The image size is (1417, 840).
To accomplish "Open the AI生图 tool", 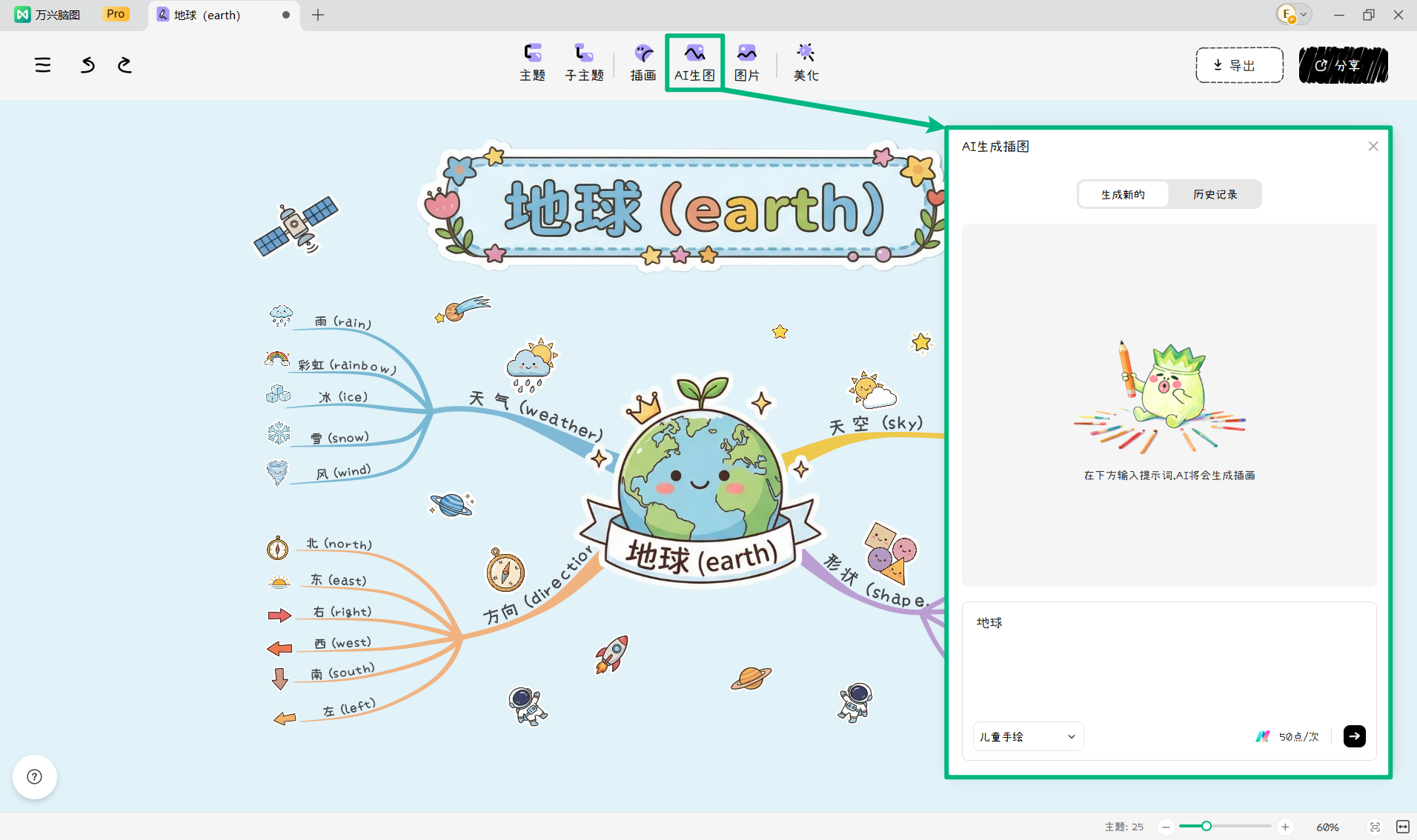I will pos(694,62).
